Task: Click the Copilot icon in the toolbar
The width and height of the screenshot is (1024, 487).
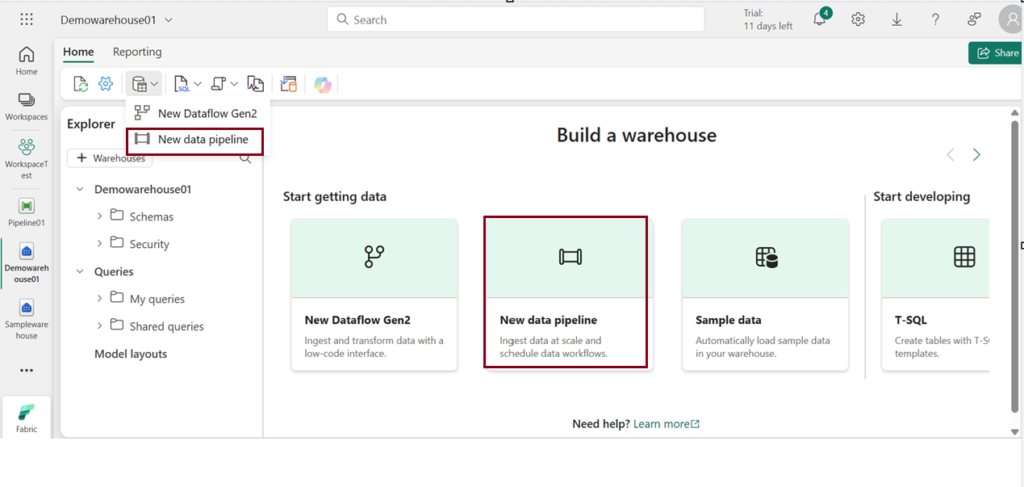Action: click(x=322, y=85)
